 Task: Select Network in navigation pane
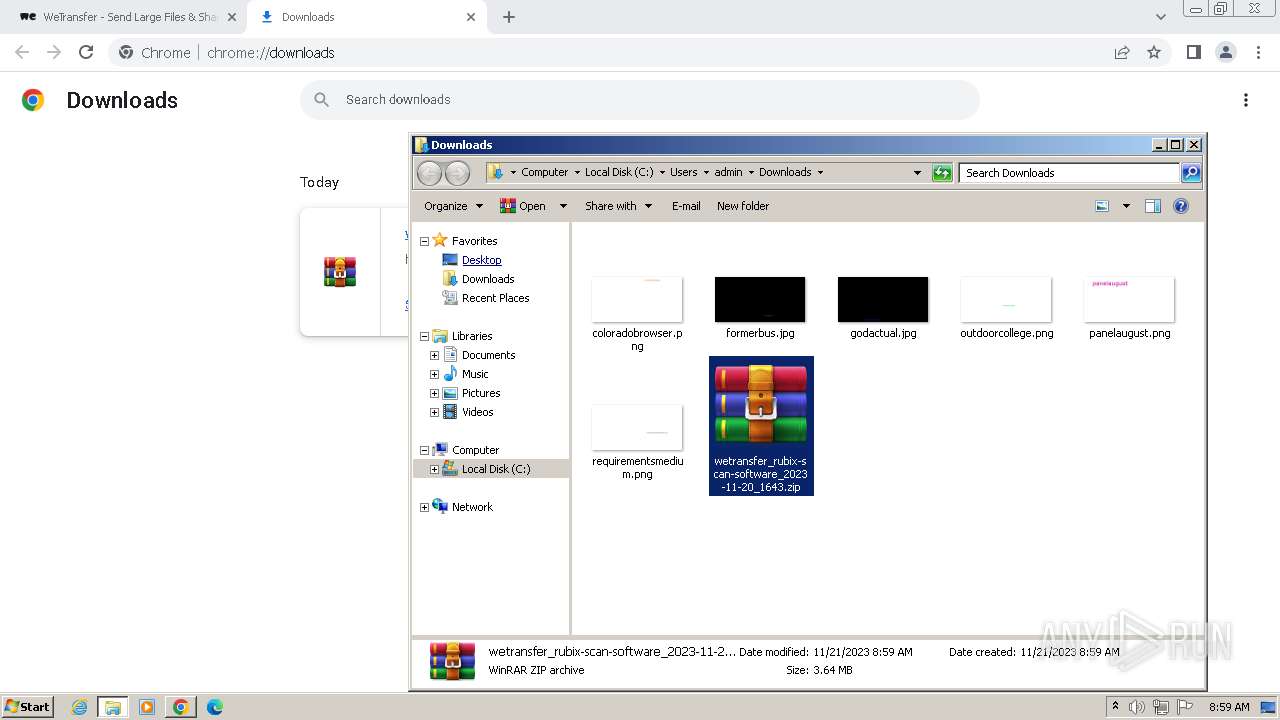472,507
